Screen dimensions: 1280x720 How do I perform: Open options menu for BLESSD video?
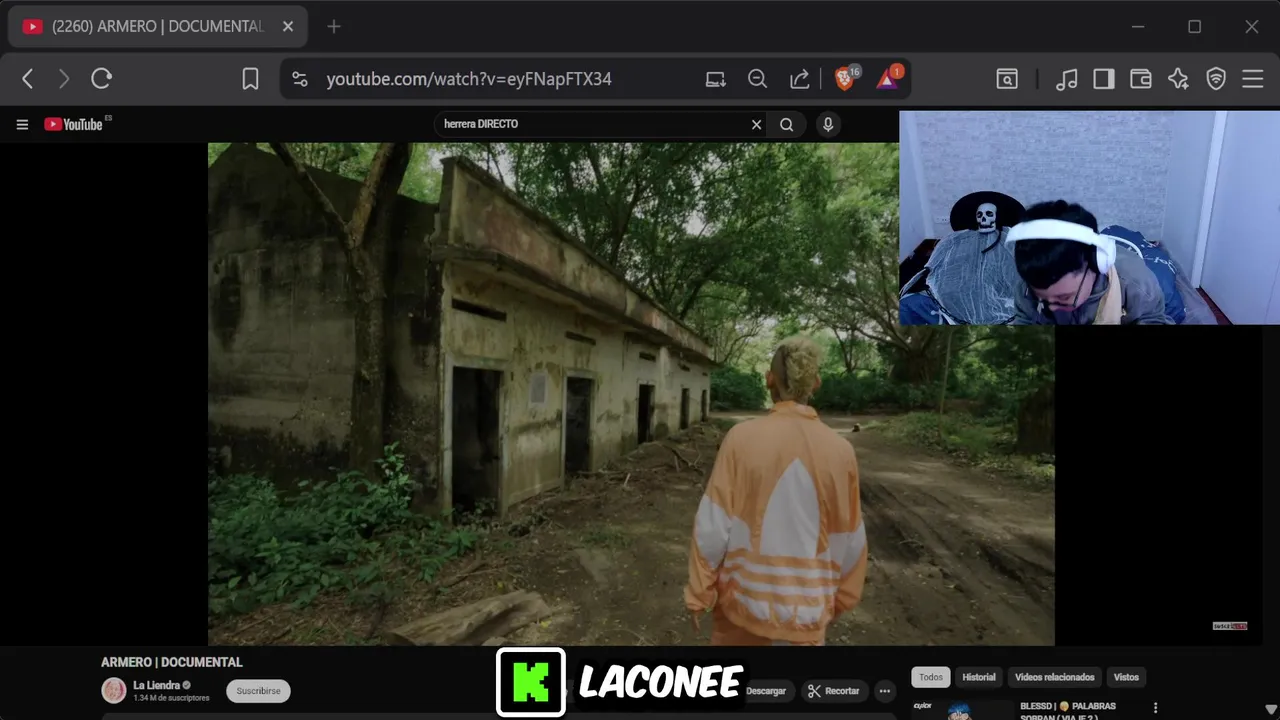point(1155,708)
